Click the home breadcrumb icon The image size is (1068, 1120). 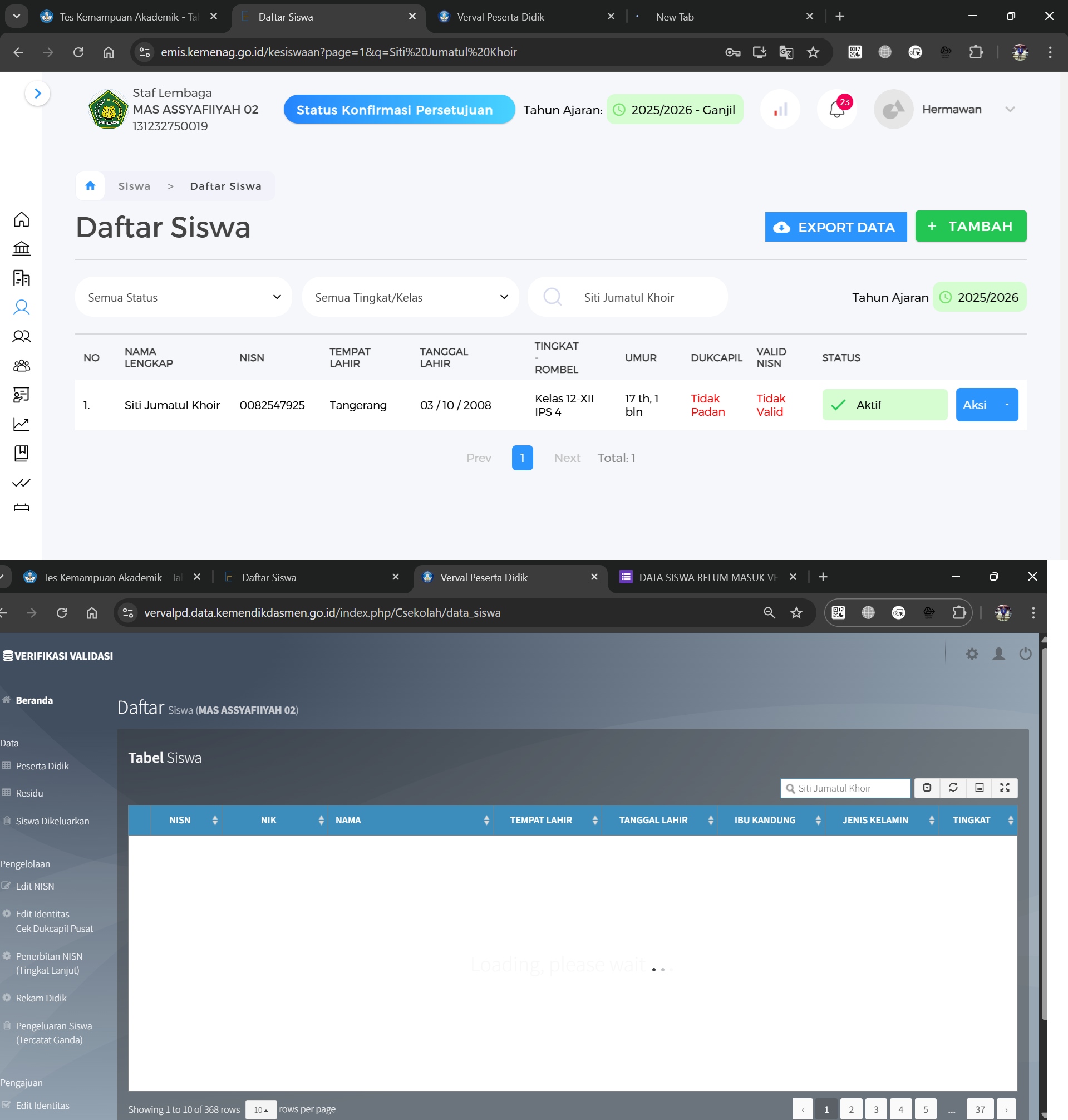pos(90,186)
